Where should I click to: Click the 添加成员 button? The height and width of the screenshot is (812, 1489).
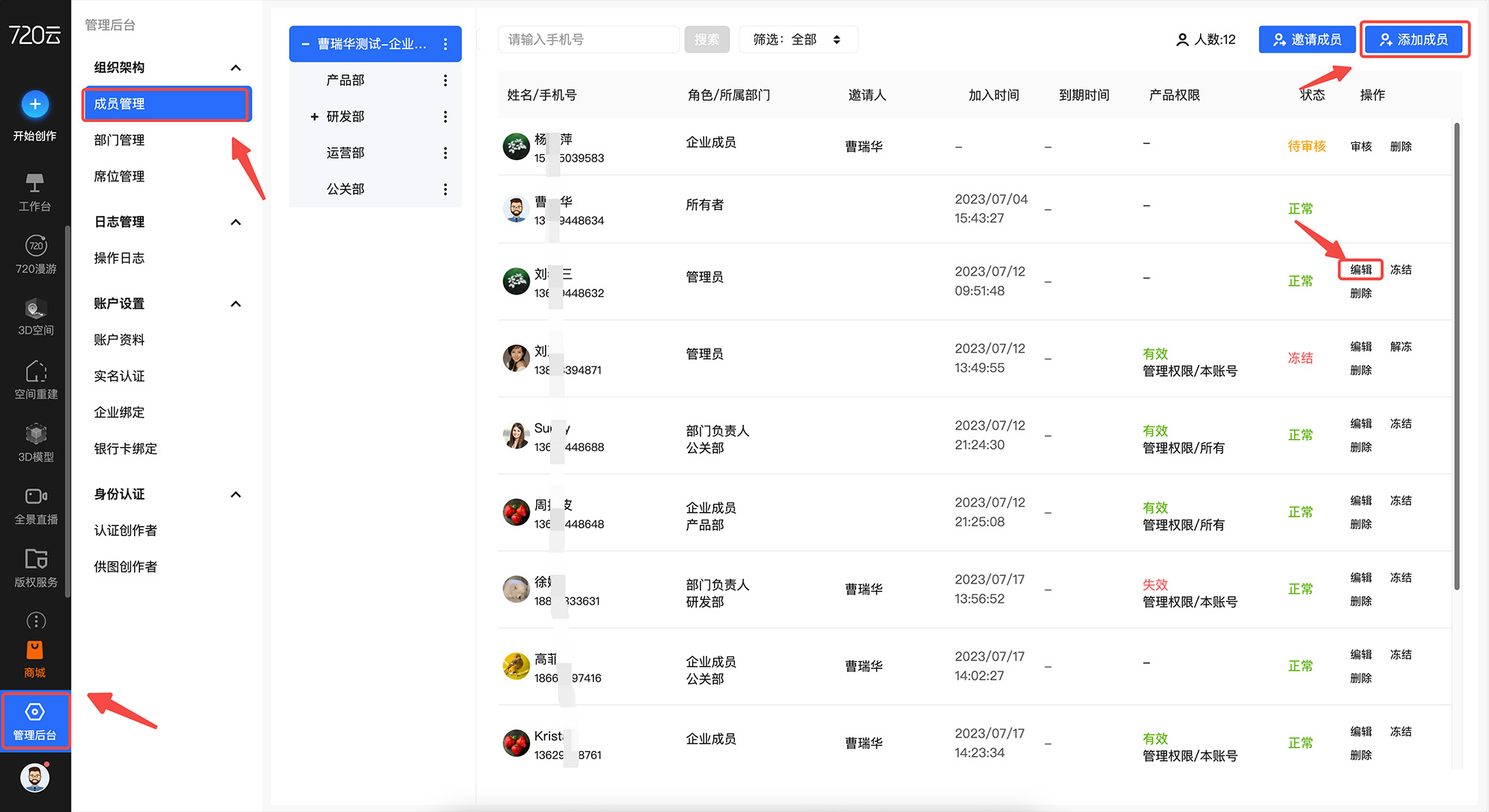pyautogui.click(x=1414, y=39)
